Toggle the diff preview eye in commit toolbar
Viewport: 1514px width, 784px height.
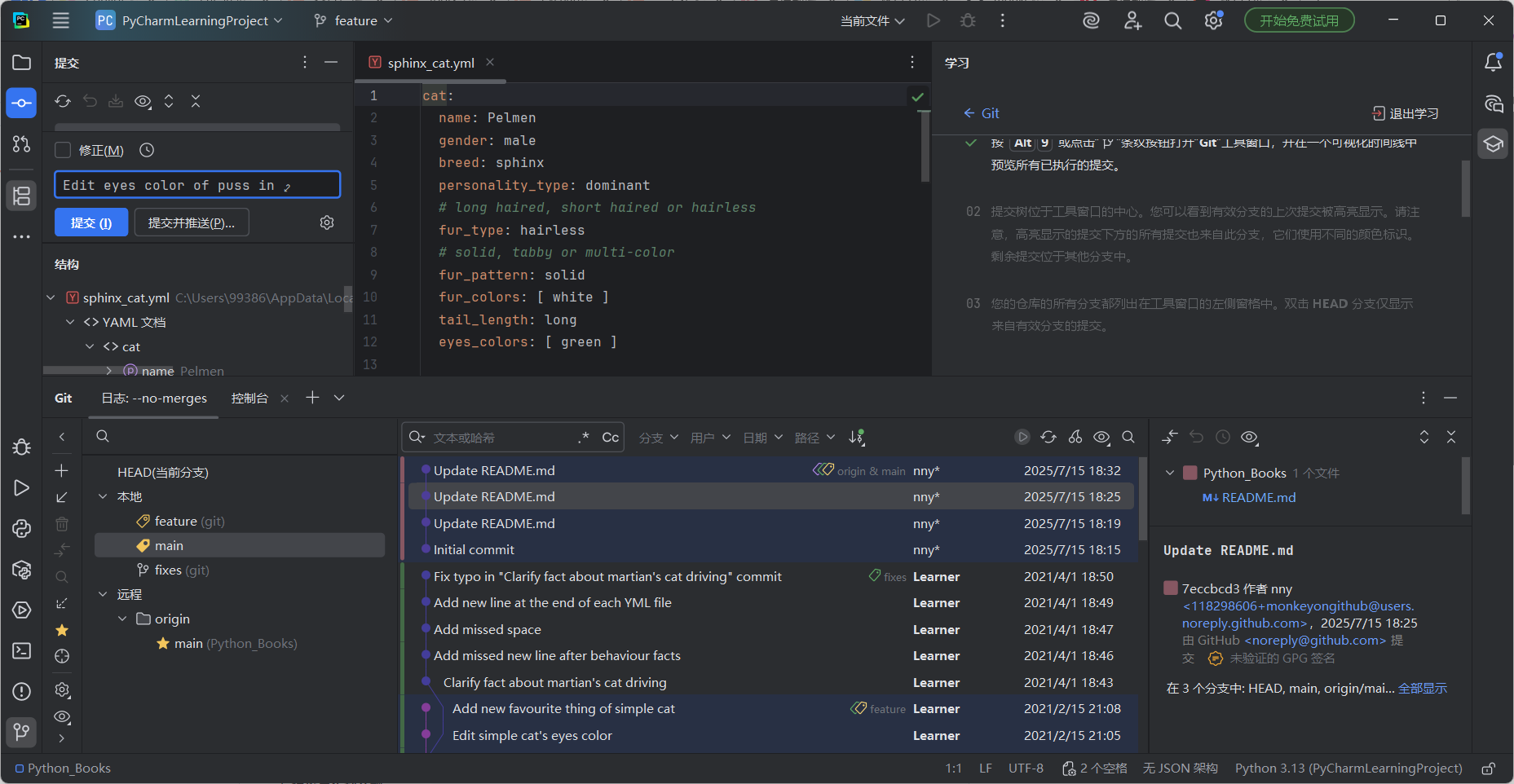(x=143, y=101)
